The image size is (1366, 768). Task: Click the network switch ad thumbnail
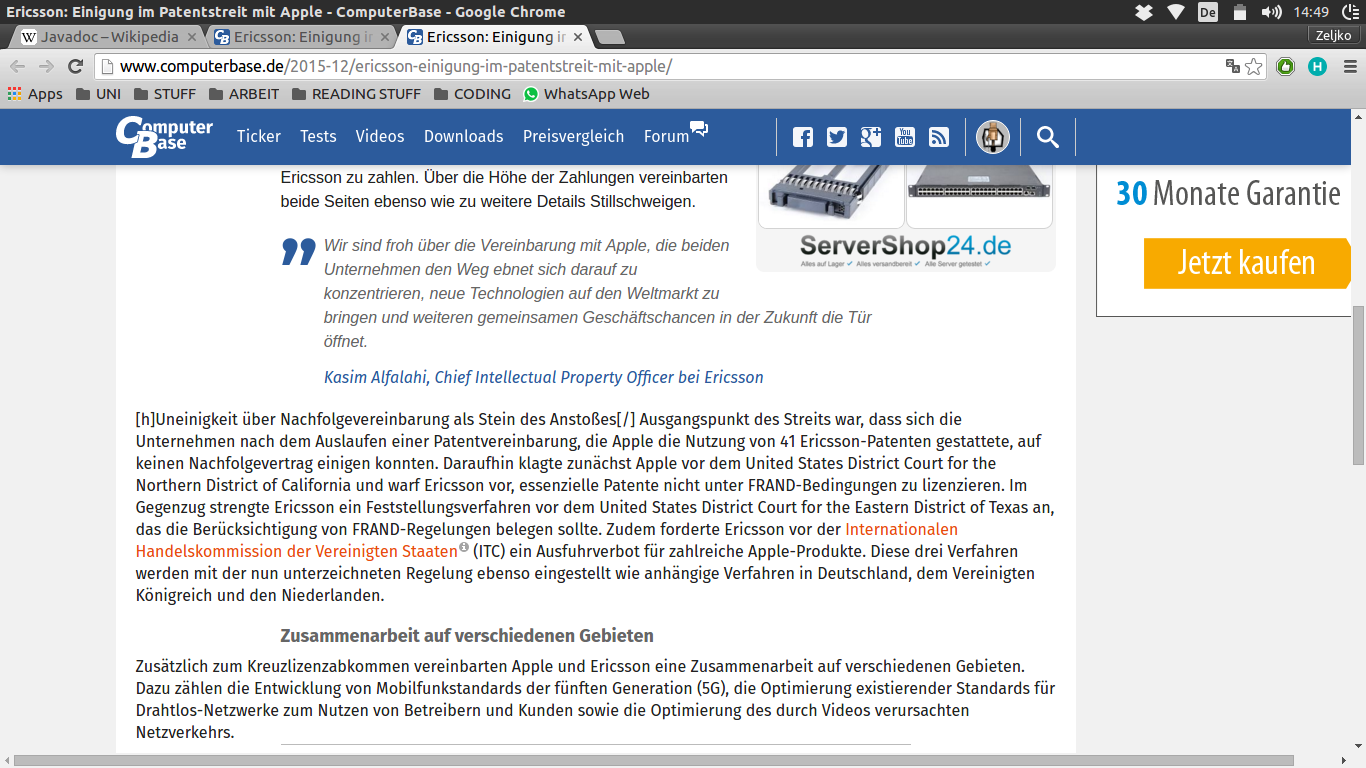coord(979,194)
